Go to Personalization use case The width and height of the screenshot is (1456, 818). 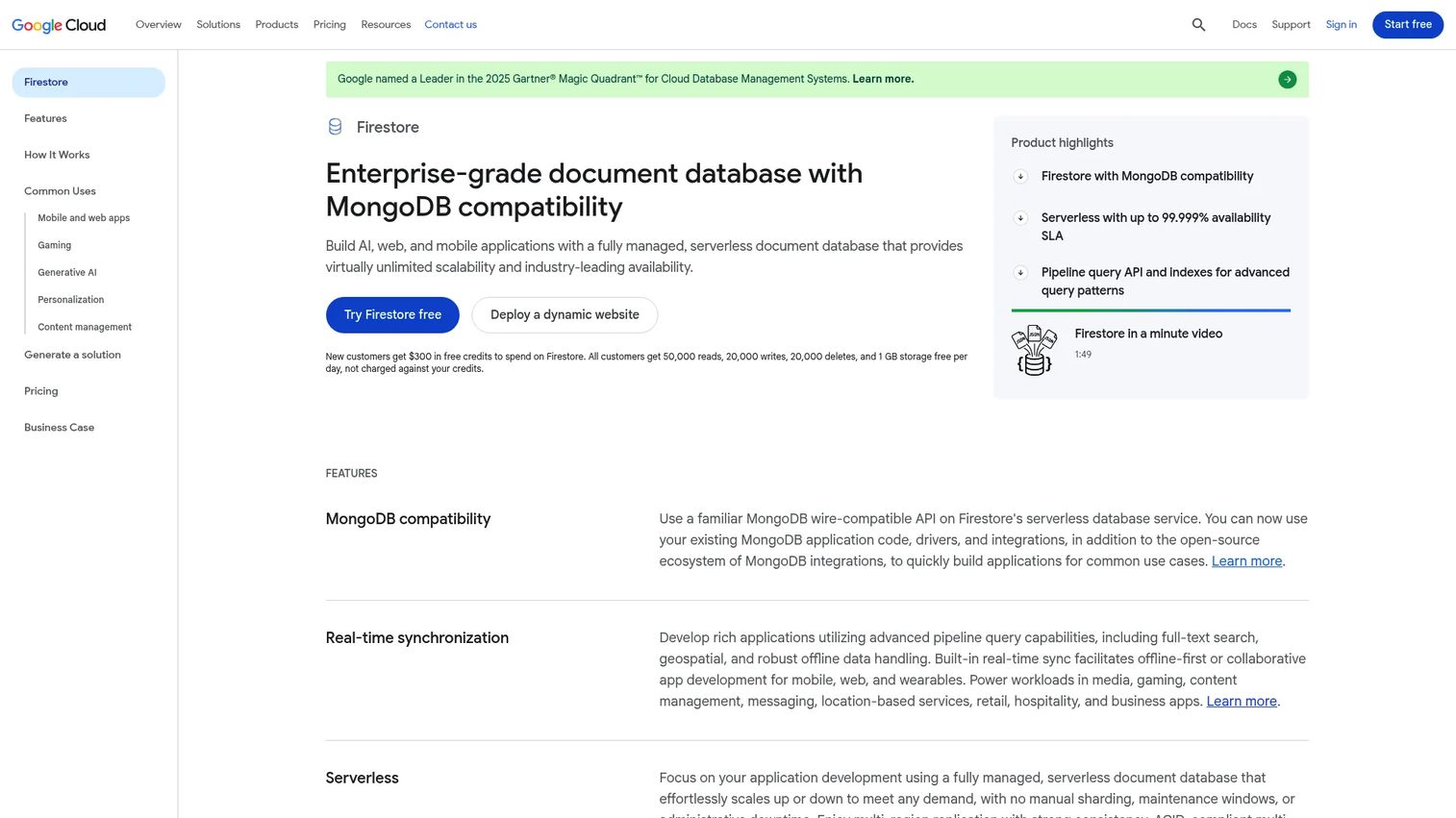(x=71, y=300)
